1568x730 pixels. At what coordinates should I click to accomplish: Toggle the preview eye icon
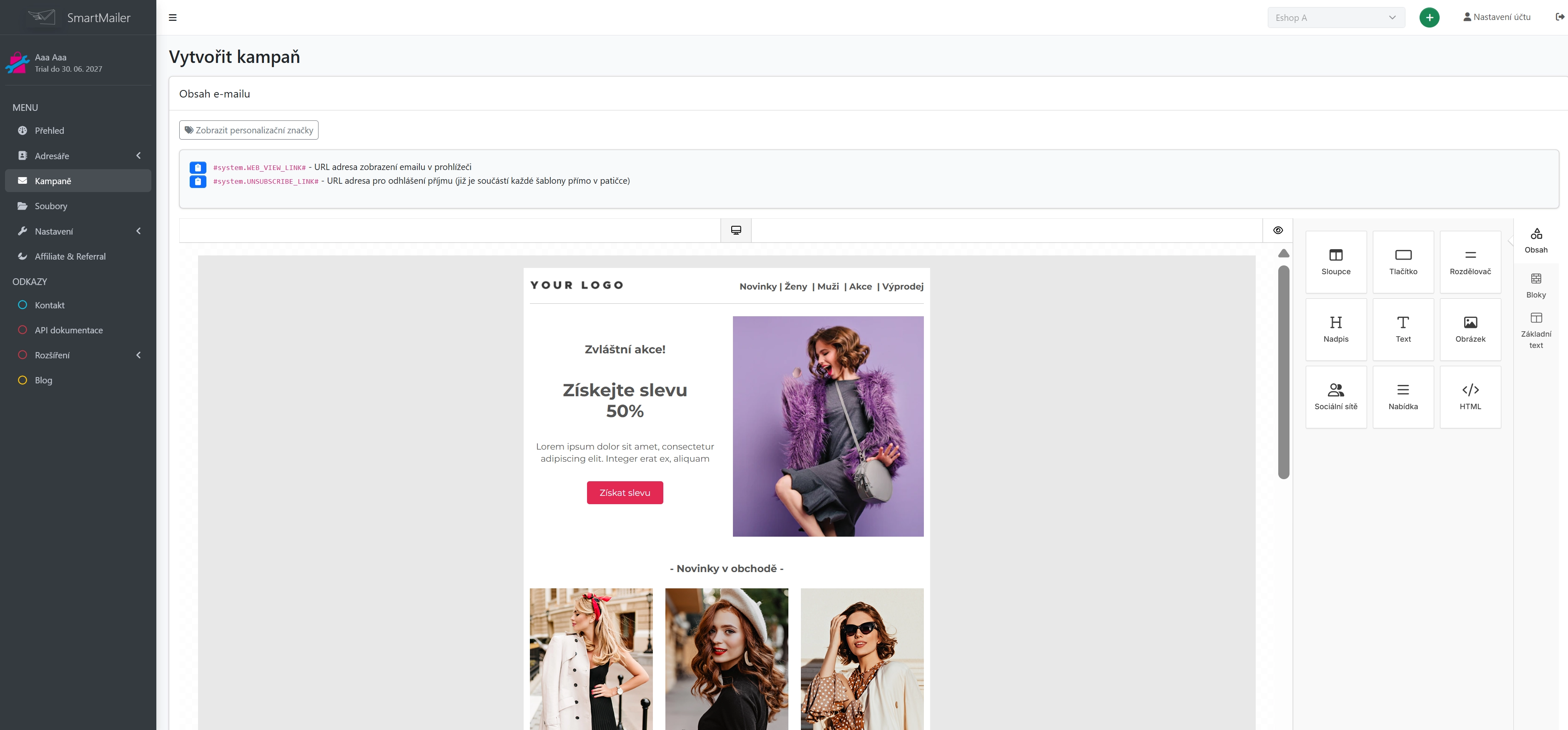[x=1278, y=230]
